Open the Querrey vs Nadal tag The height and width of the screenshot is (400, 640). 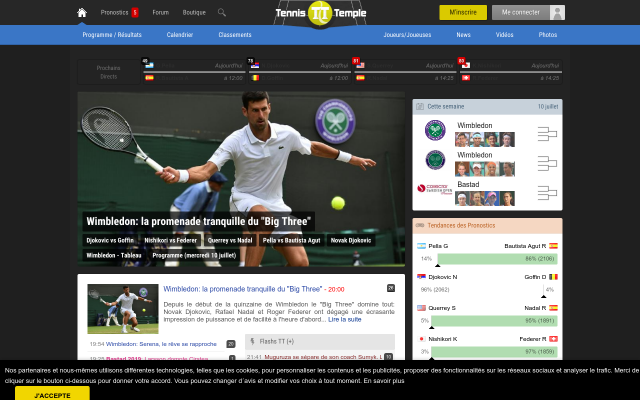(230, 240)
